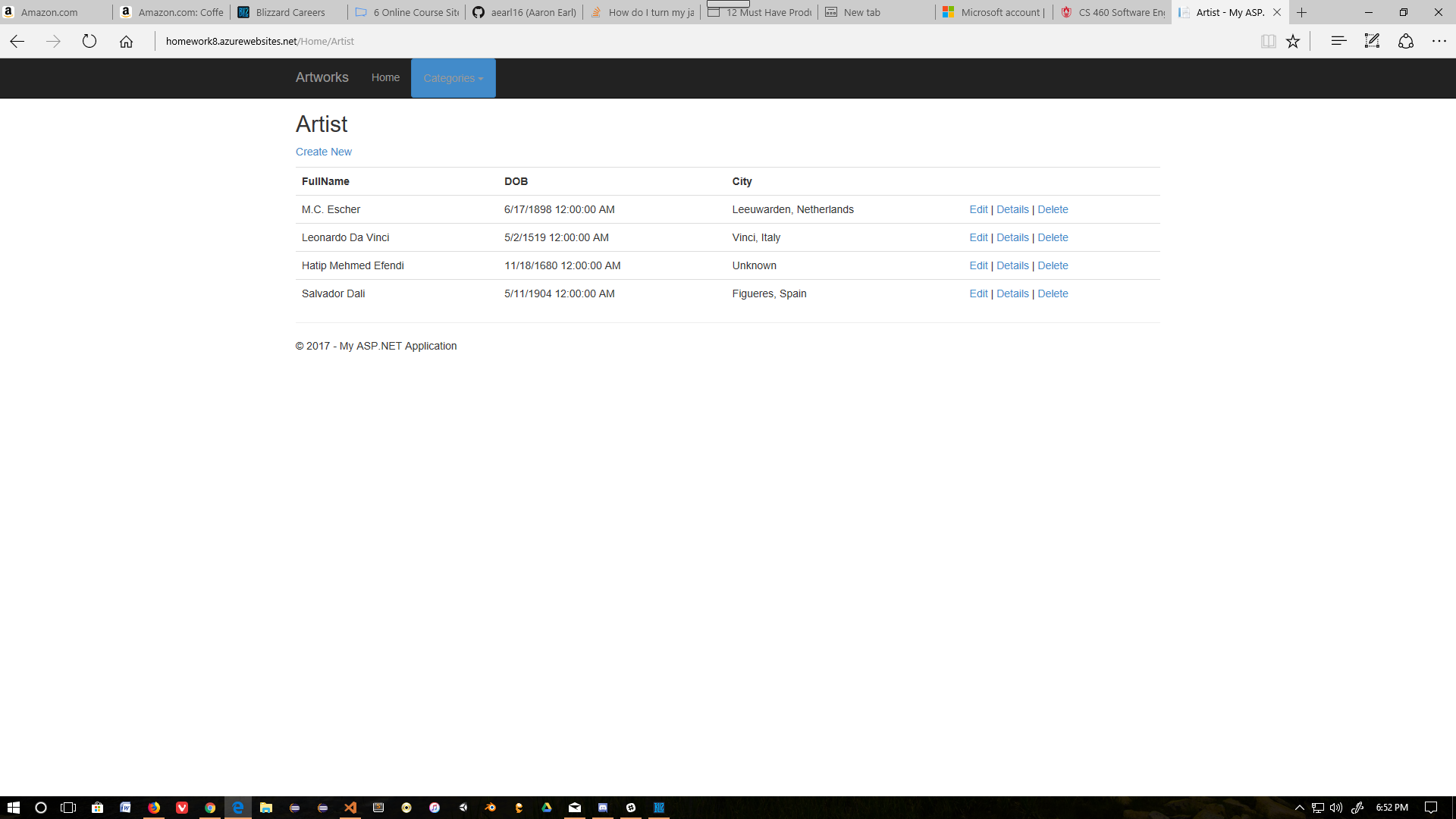
Task: Click the web note pen icon
Action: point(1372,42)
